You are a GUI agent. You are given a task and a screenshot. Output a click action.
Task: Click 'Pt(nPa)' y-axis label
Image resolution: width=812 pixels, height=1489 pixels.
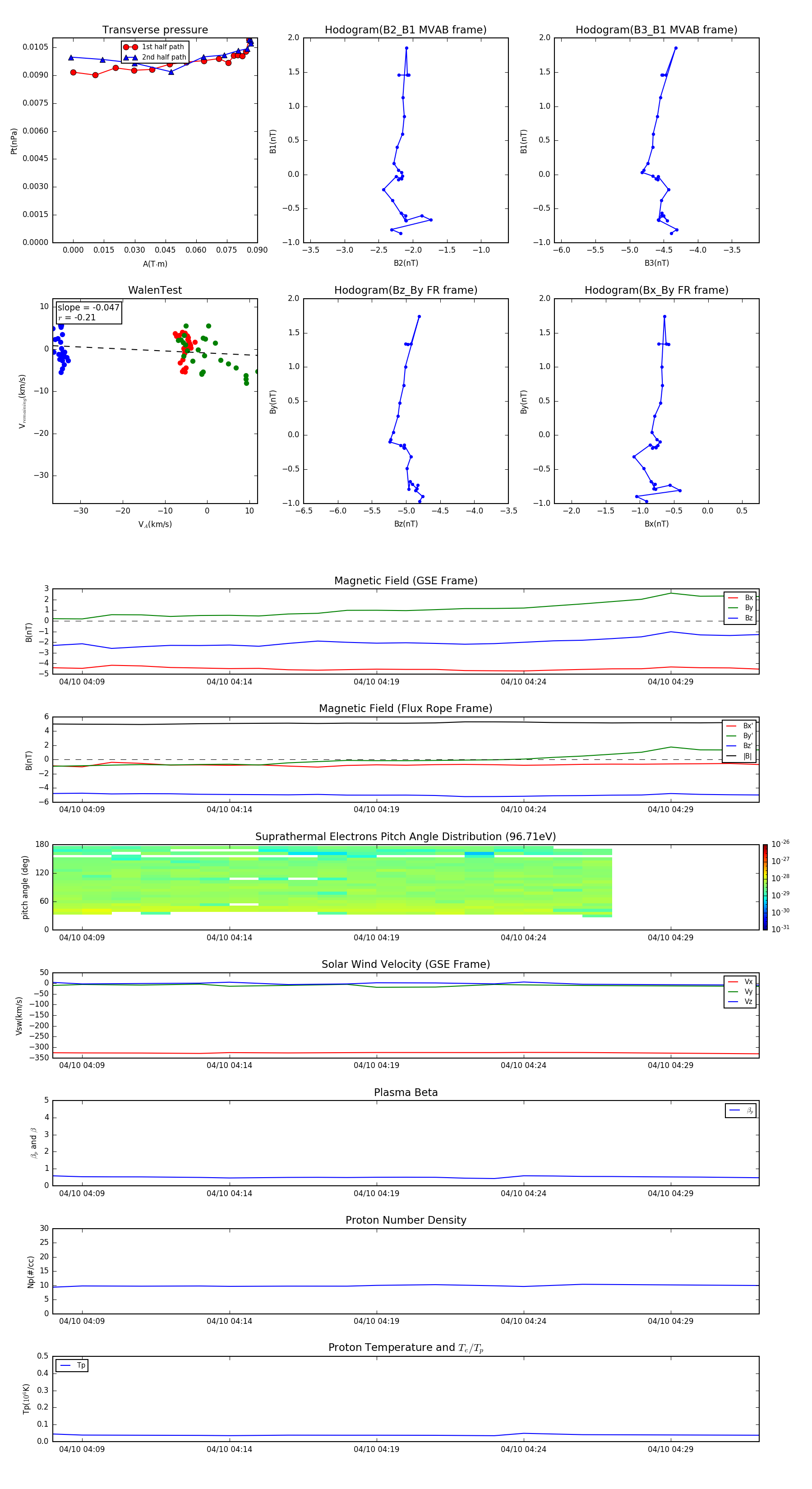click(x=14, y=141)
